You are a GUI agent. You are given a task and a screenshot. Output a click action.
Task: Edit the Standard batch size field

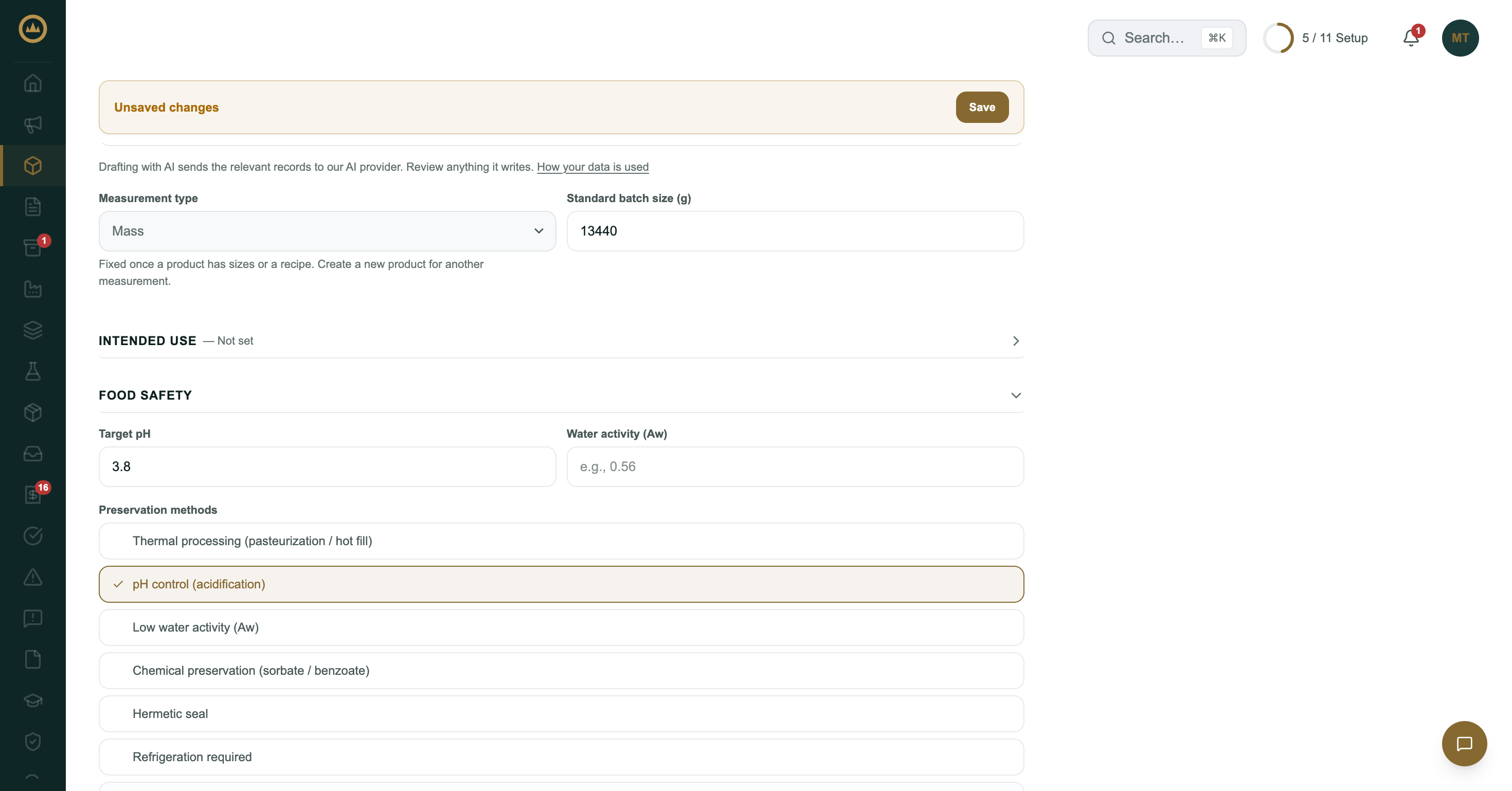[x=795, y=231]
